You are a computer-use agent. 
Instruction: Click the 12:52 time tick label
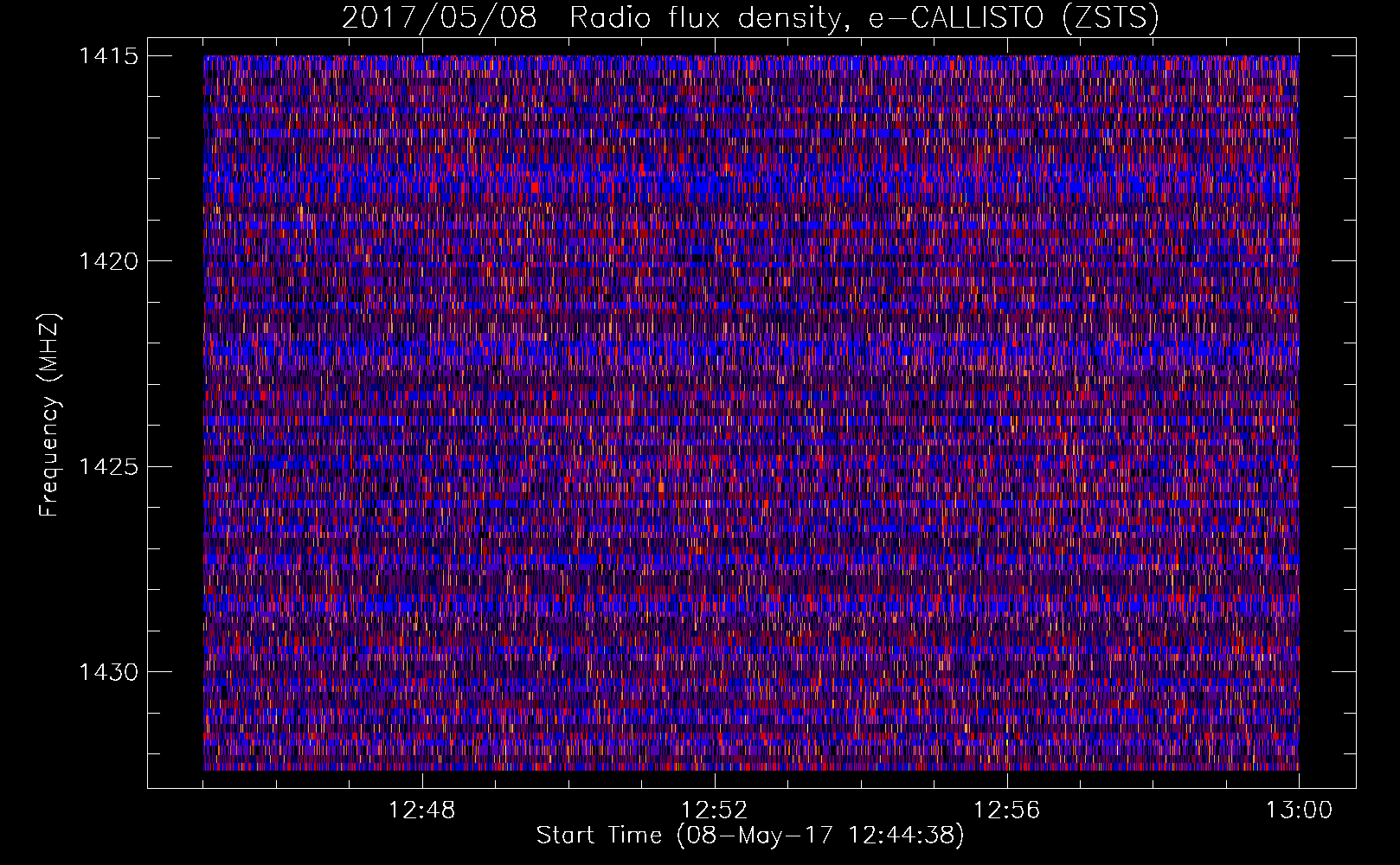[715, 811]
